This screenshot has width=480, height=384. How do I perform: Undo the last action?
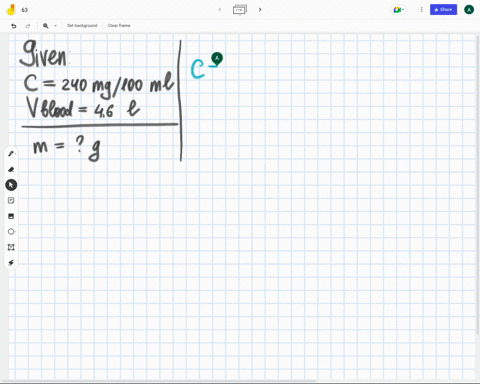[x=14, y=26]
